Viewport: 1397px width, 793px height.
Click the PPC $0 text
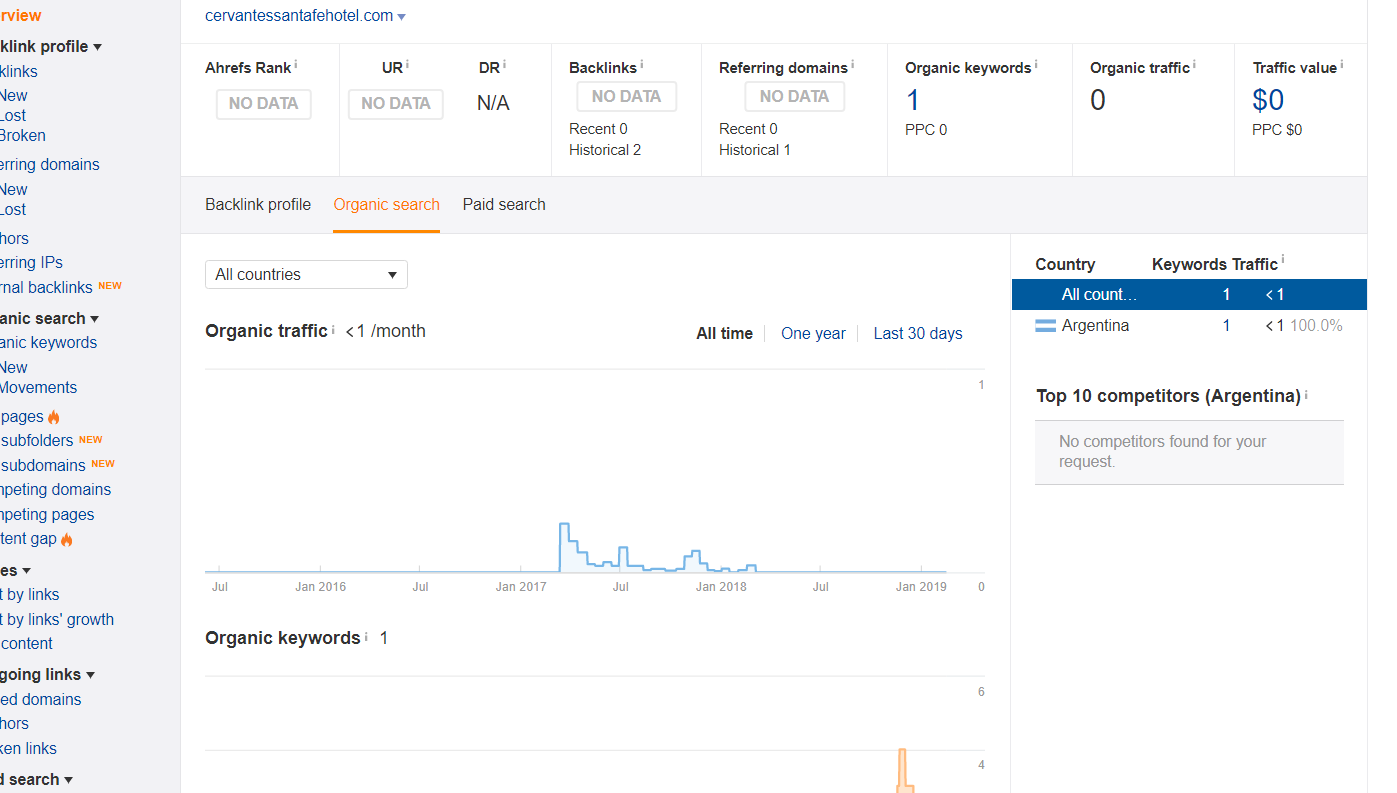(1277, 130)
